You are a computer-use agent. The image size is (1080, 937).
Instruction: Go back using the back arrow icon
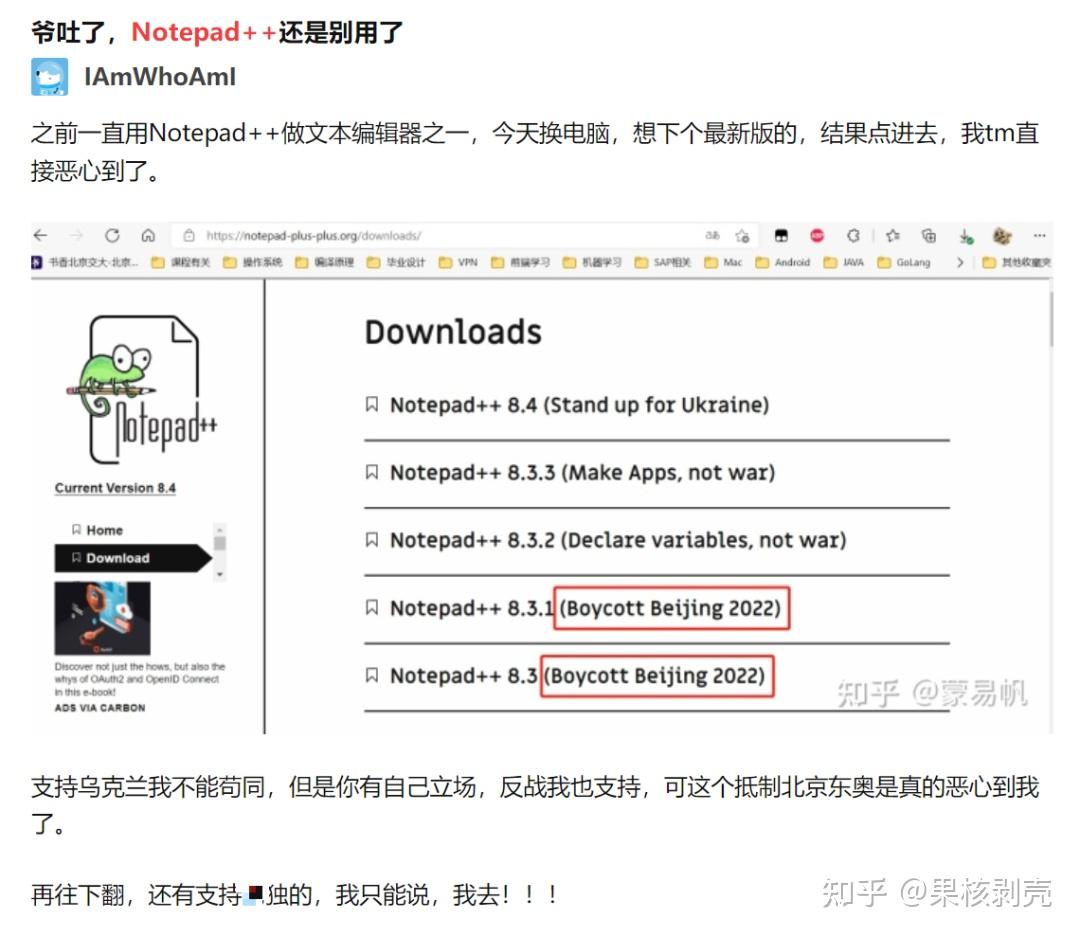(39, 236)
